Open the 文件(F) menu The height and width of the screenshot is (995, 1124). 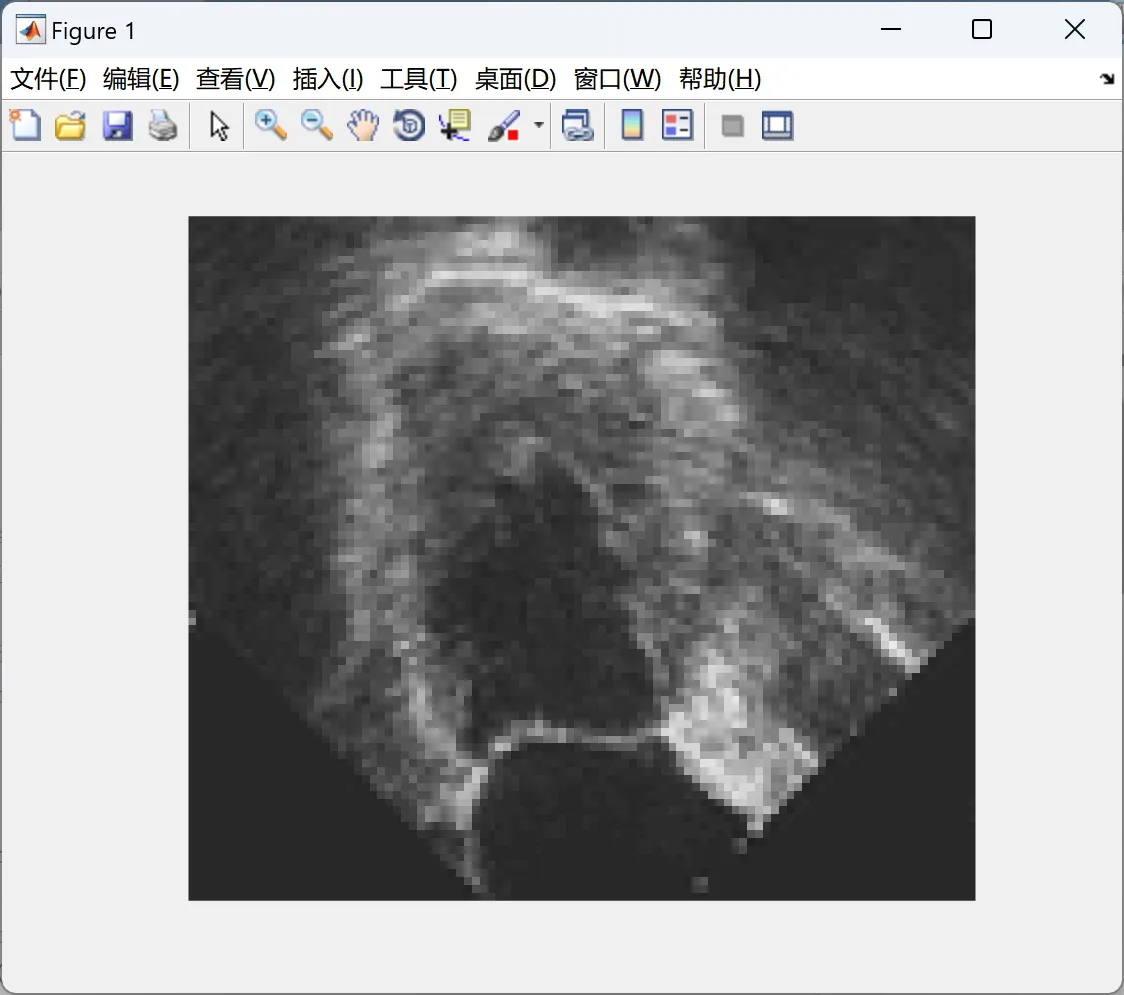(x=48, y=79)
